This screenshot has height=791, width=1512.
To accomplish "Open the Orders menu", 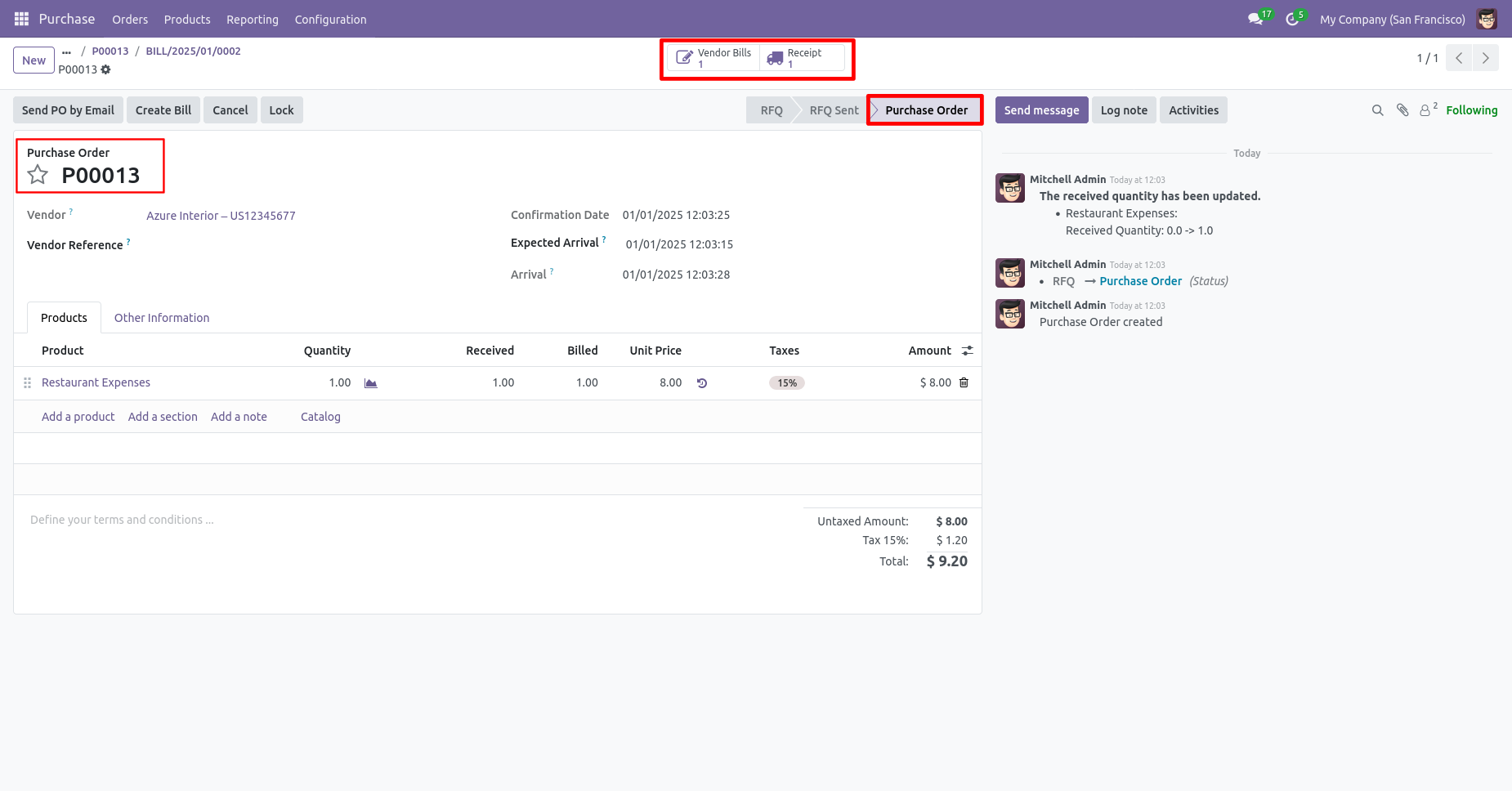I will [130, 19].
